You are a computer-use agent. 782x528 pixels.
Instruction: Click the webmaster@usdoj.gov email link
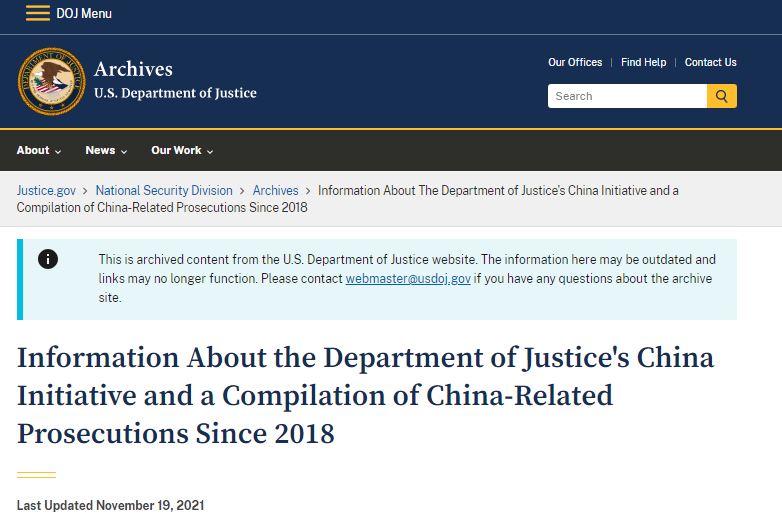tap(408, 279)
